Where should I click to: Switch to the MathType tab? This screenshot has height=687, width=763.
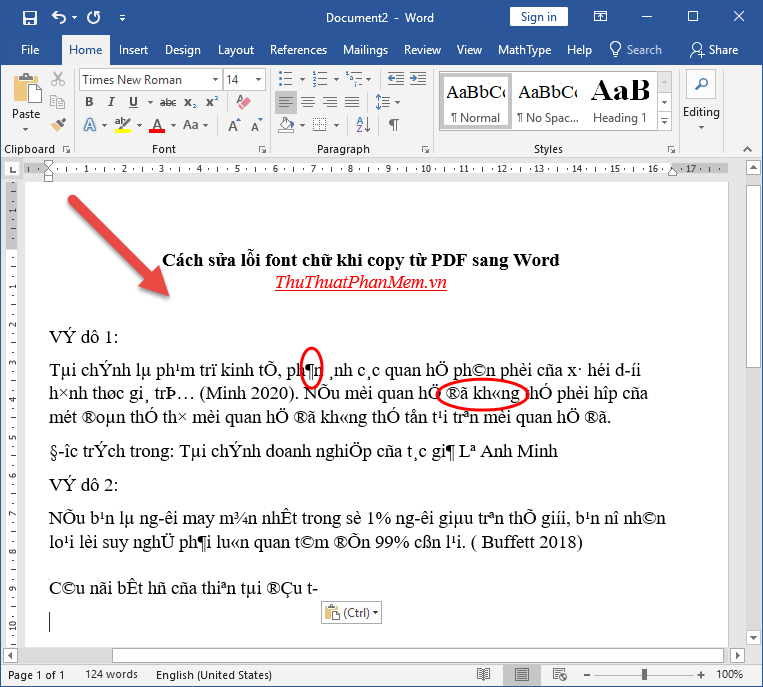(525, 50)
